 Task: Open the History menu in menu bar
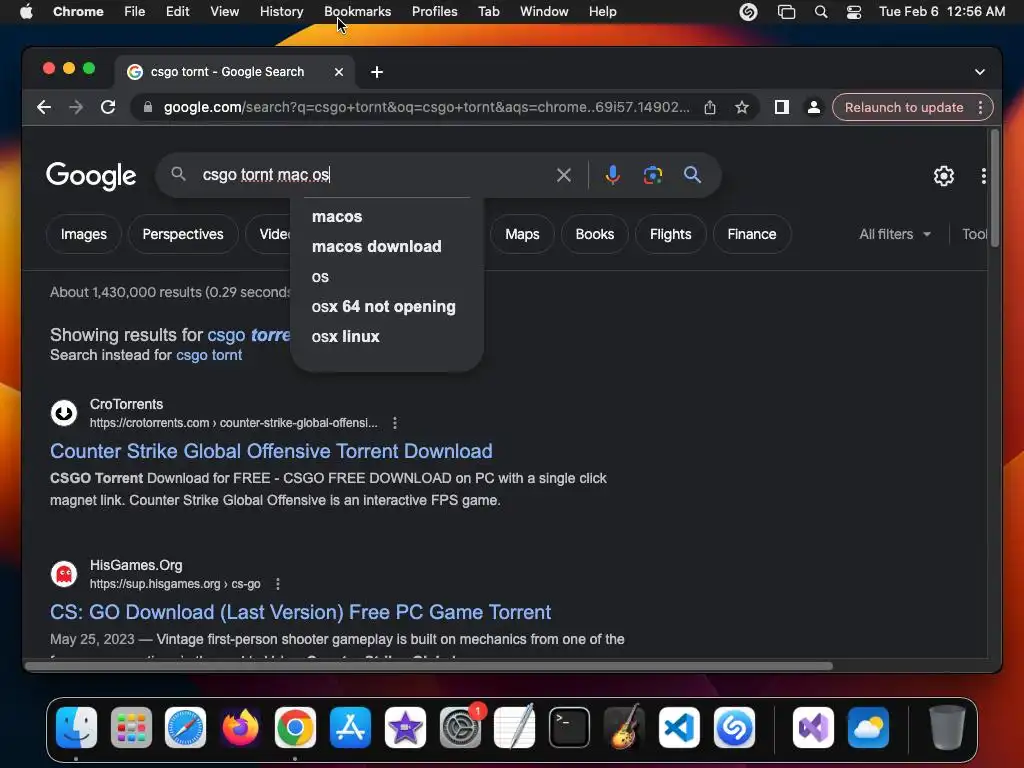[281, 12]
